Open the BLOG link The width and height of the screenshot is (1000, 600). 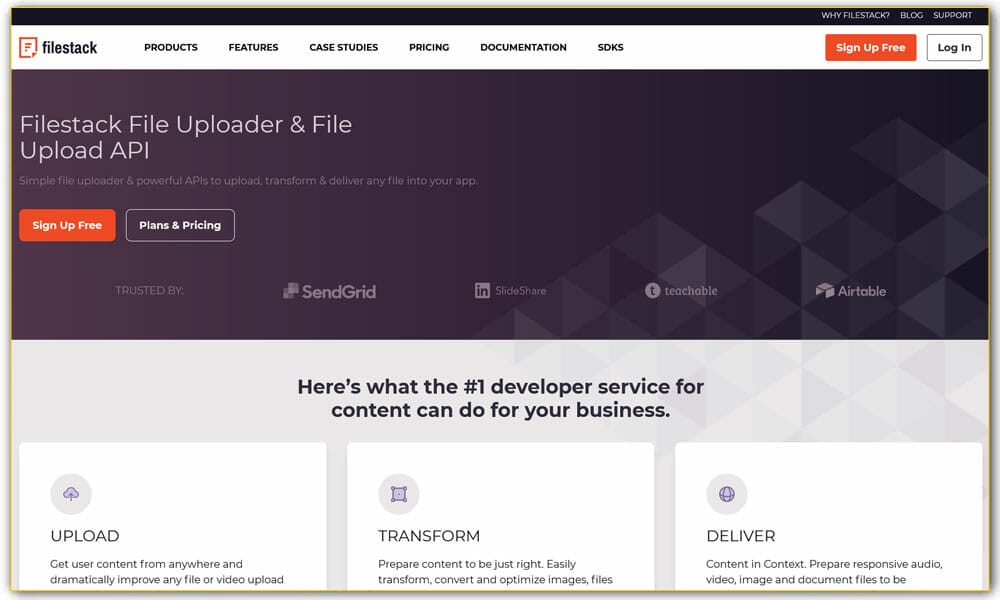click(x=911, y=15)
